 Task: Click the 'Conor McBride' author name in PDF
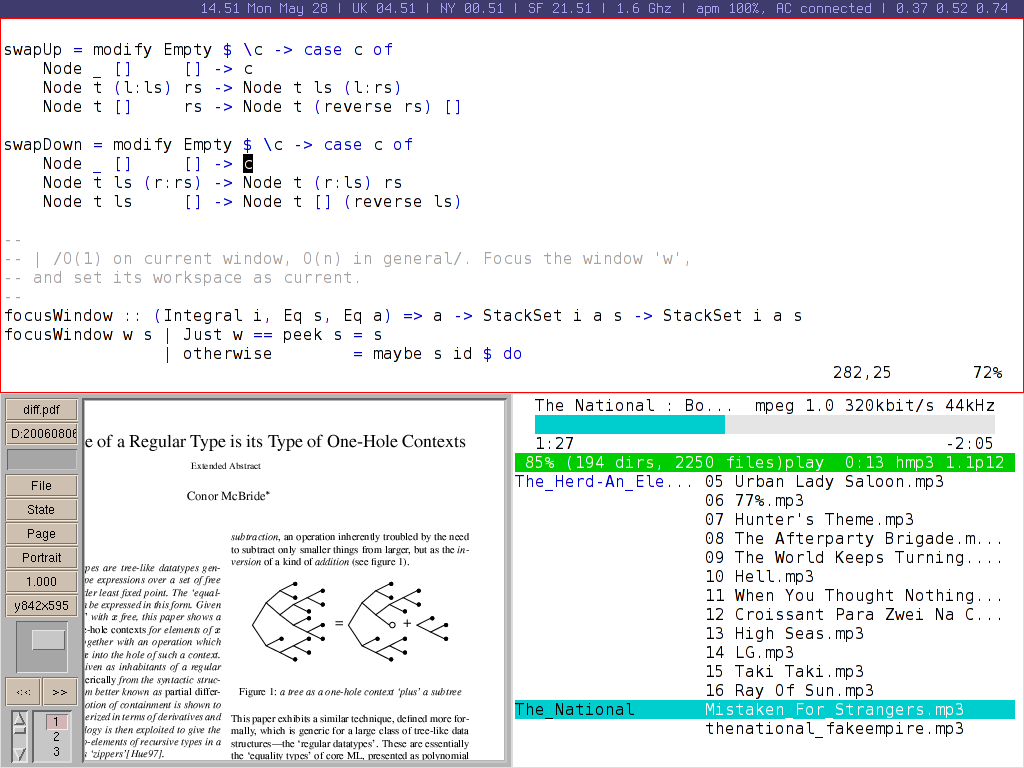point(228,496)
